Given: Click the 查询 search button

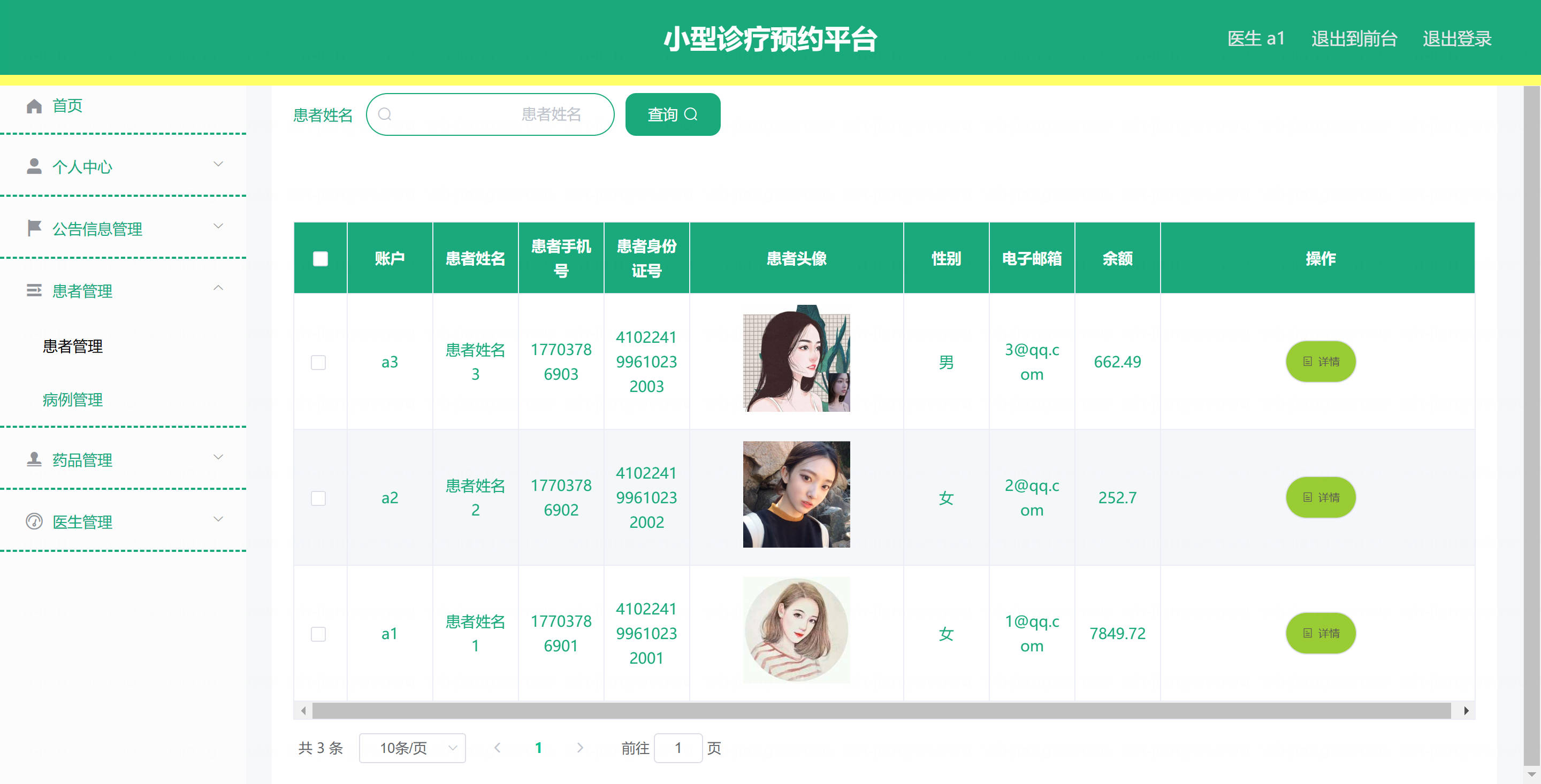Looking at the screenshot, I should coord(673,114).
